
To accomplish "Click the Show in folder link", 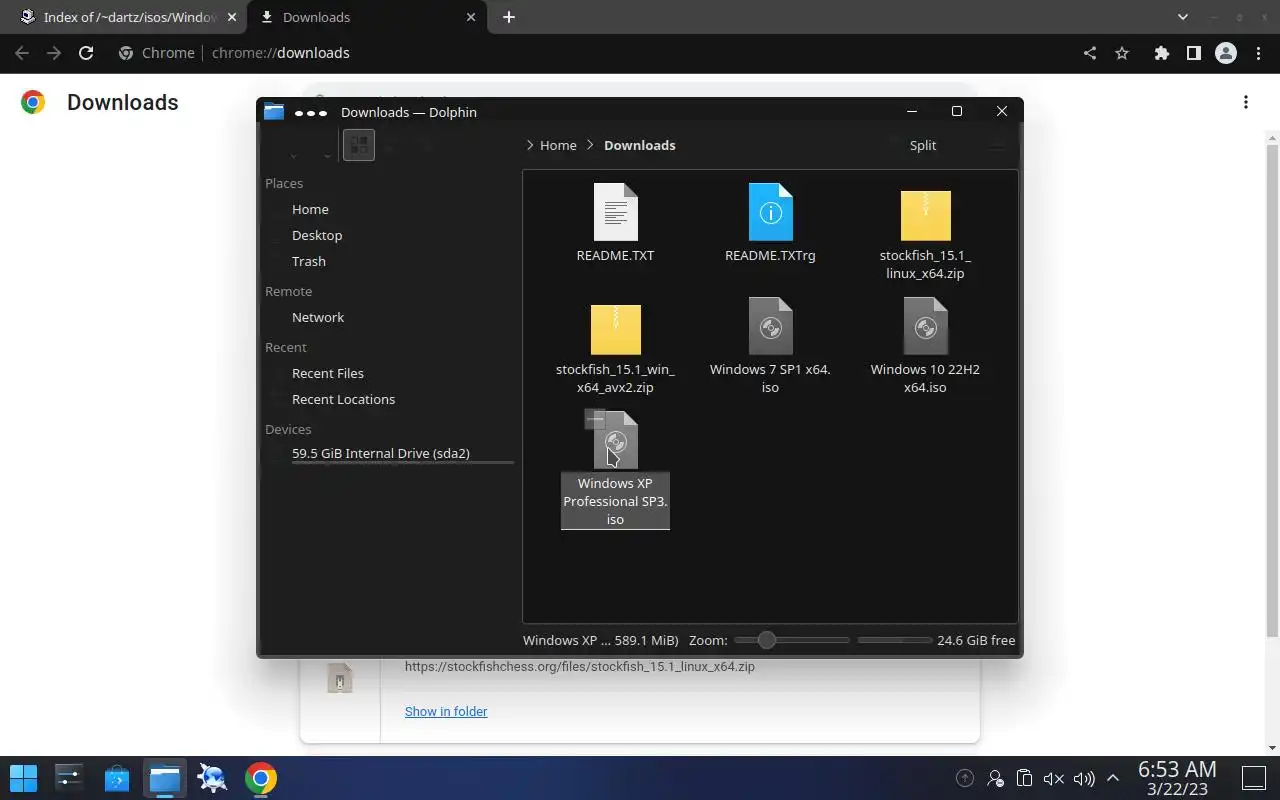I will point(446,711).
